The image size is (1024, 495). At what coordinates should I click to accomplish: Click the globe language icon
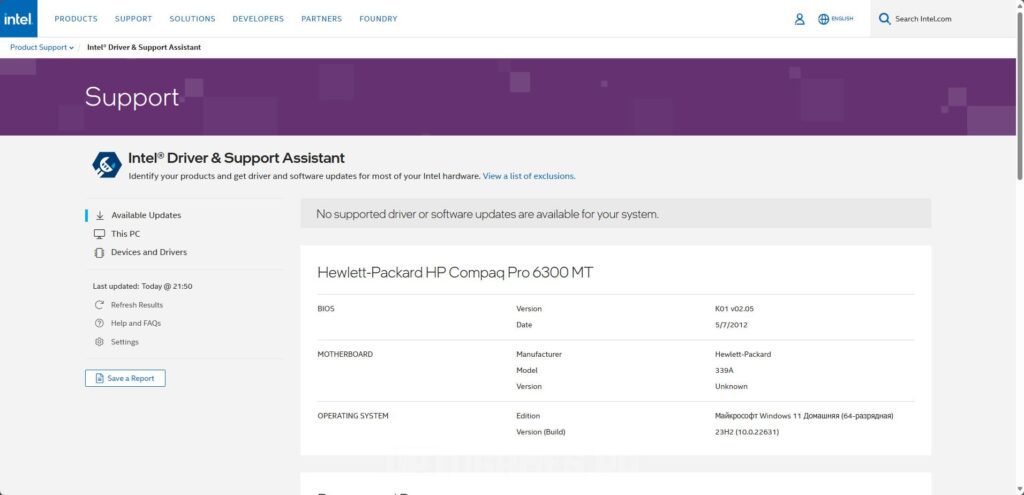point(824,19)
